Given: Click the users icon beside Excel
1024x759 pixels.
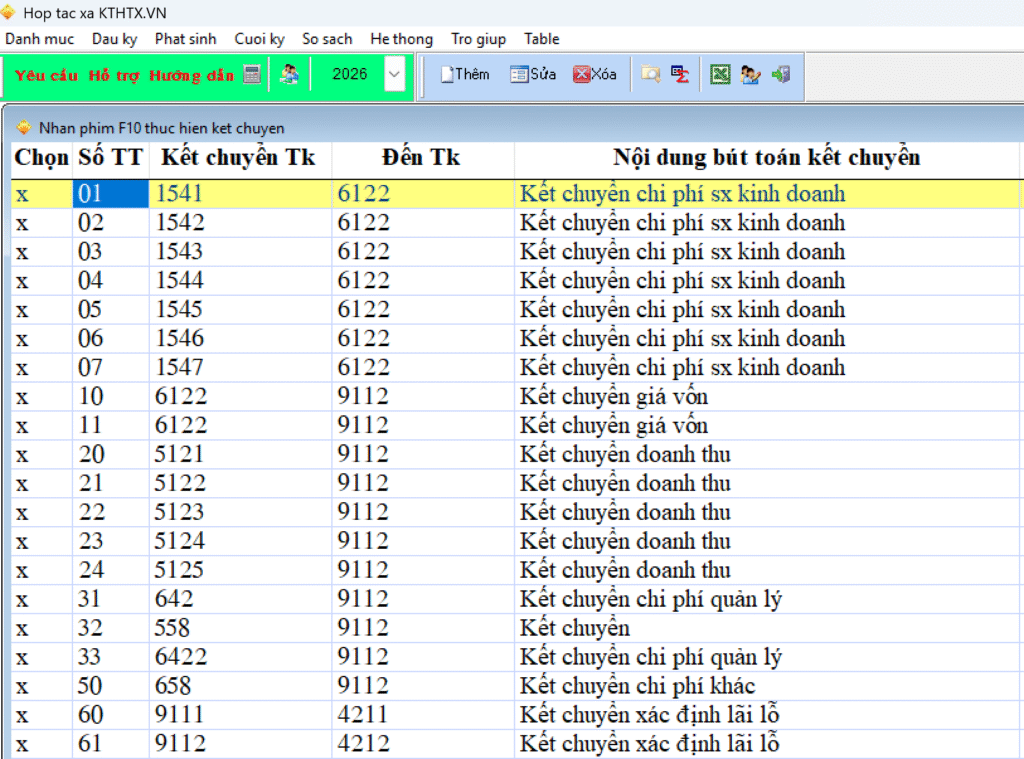Looking at the screenshot, I should tap(751, 74).
